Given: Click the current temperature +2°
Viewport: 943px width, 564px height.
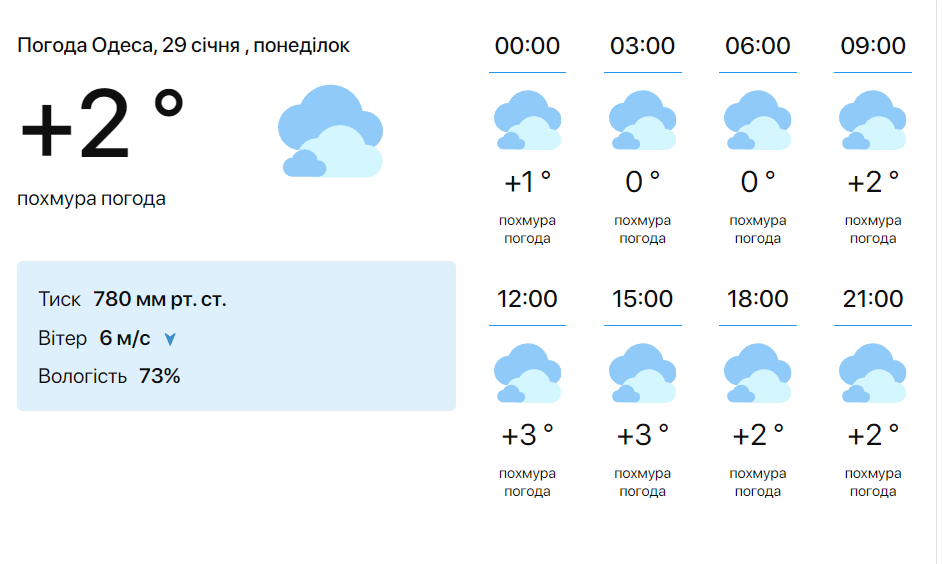Looking at the screenshot, I should [x=102, y=127].
